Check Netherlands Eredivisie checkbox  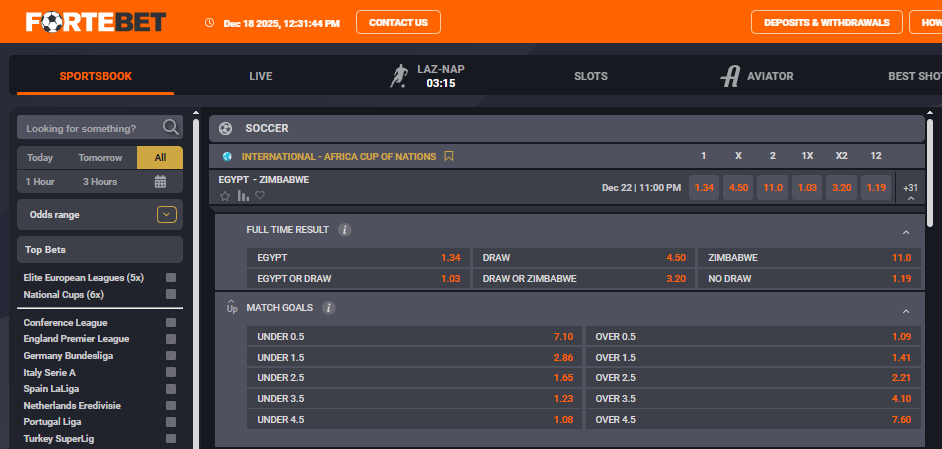click(171, 406)
